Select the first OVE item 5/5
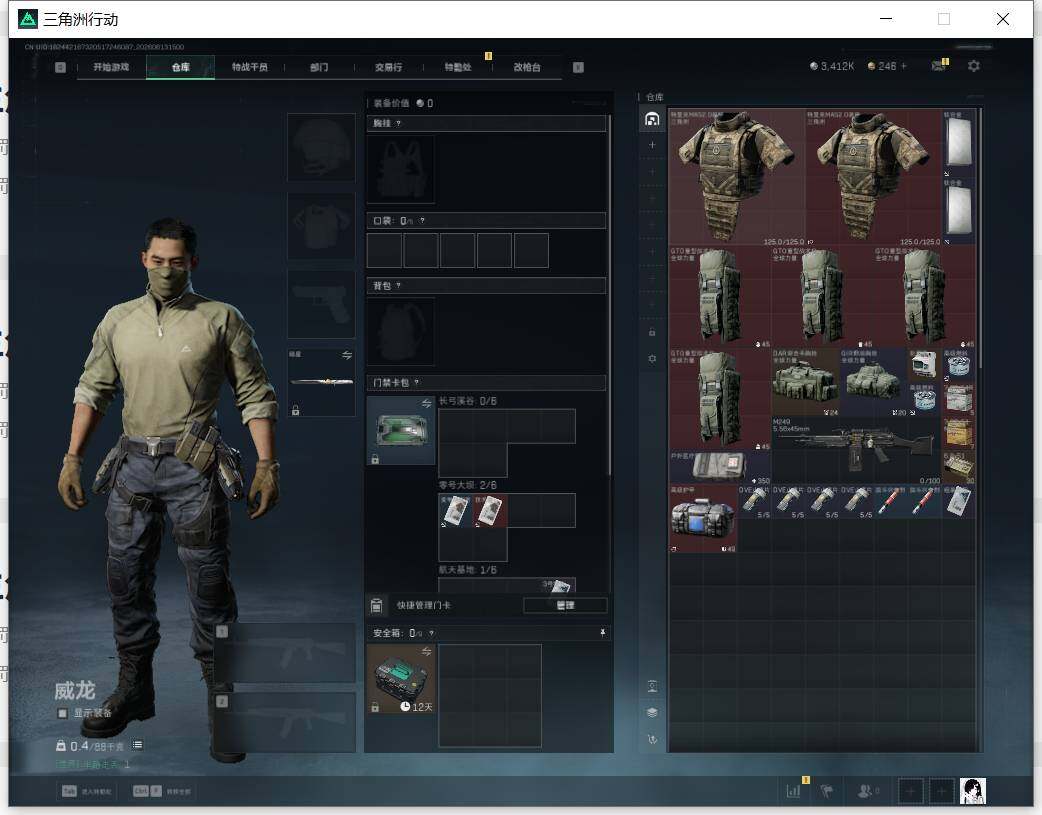The width and height of the screenshot is (1042, 815). coord(754,502)
